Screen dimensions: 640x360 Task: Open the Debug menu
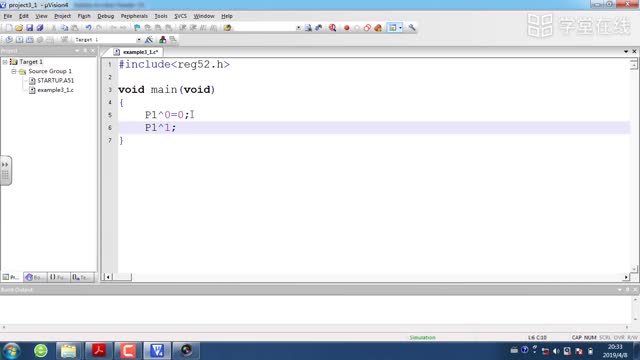[x=105, y=16]
